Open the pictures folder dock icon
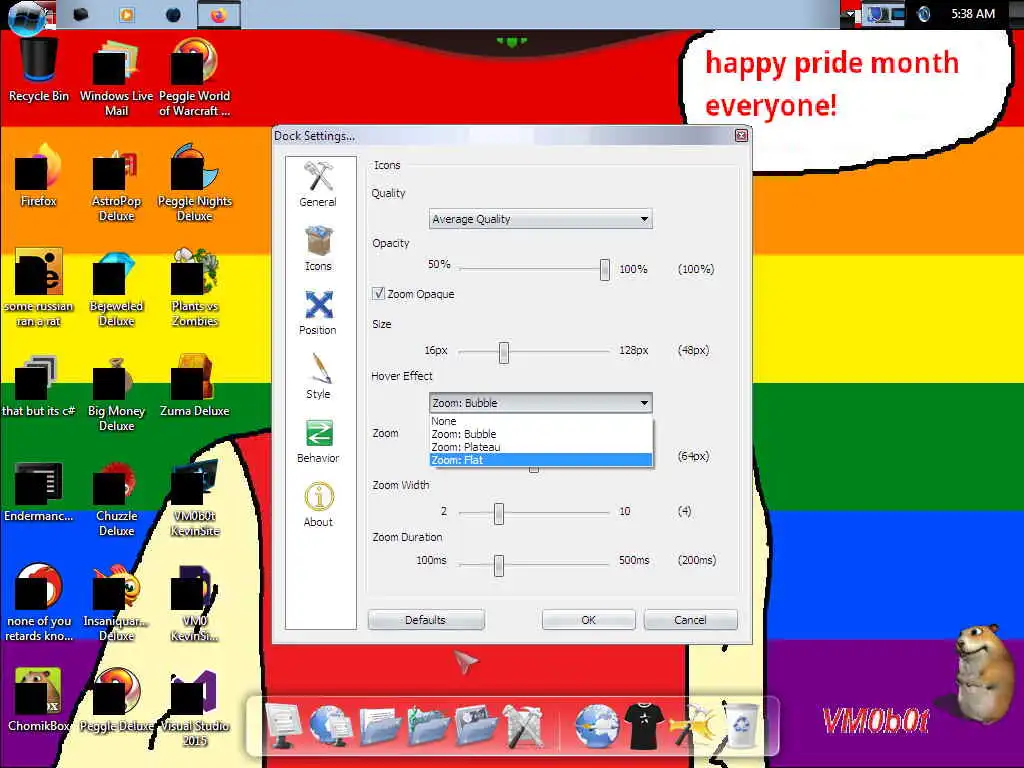The width and height of the screenshot is (1024, 768). (476, 726)
